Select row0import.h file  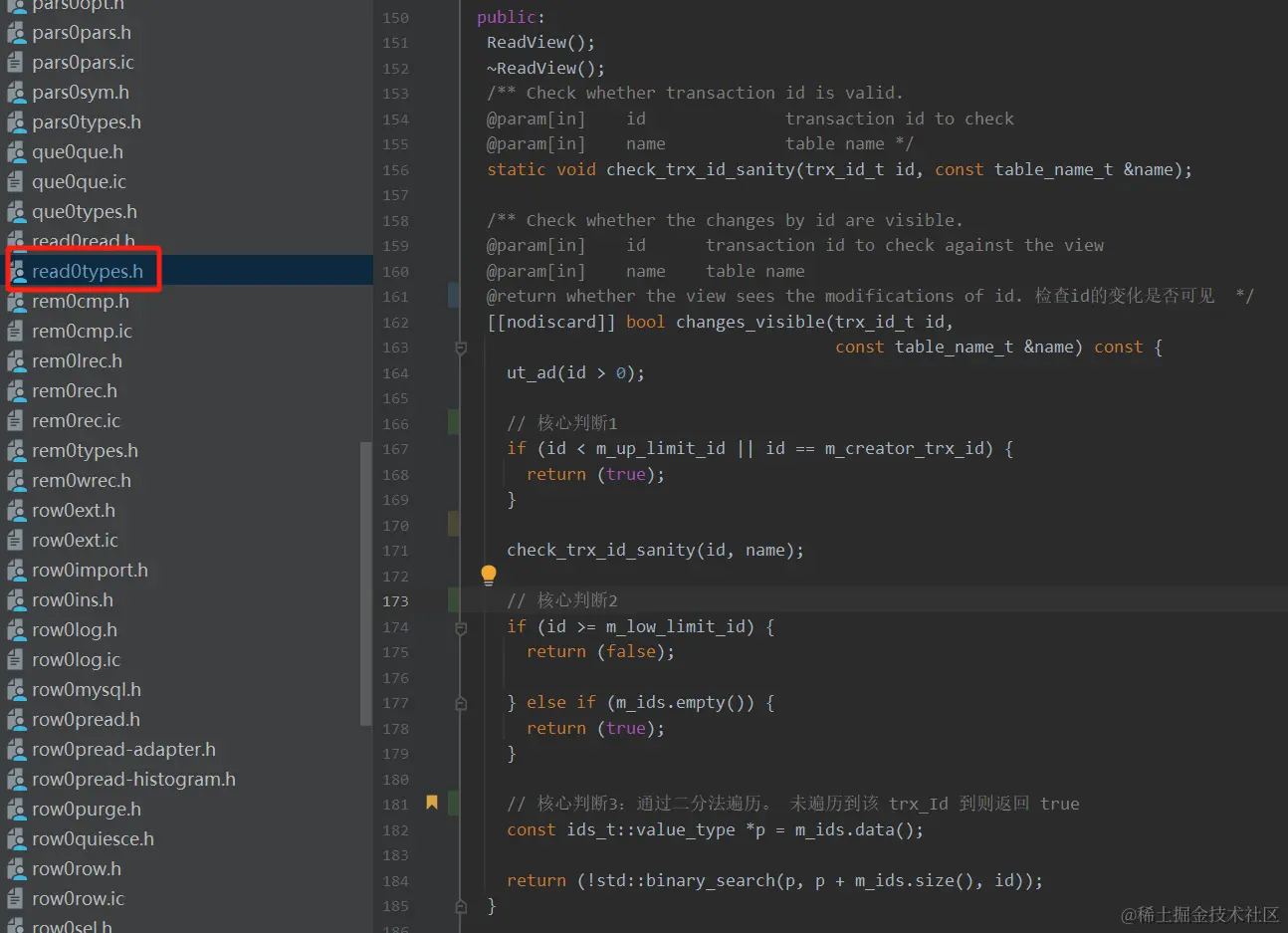tap(90, 571)
